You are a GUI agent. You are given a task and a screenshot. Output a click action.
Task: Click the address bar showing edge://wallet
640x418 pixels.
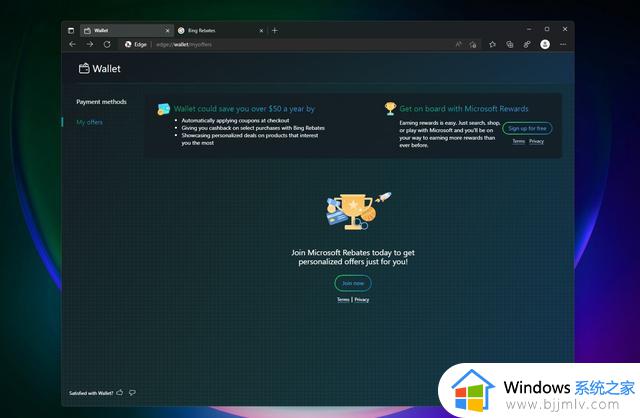click(x=302, y=44)
